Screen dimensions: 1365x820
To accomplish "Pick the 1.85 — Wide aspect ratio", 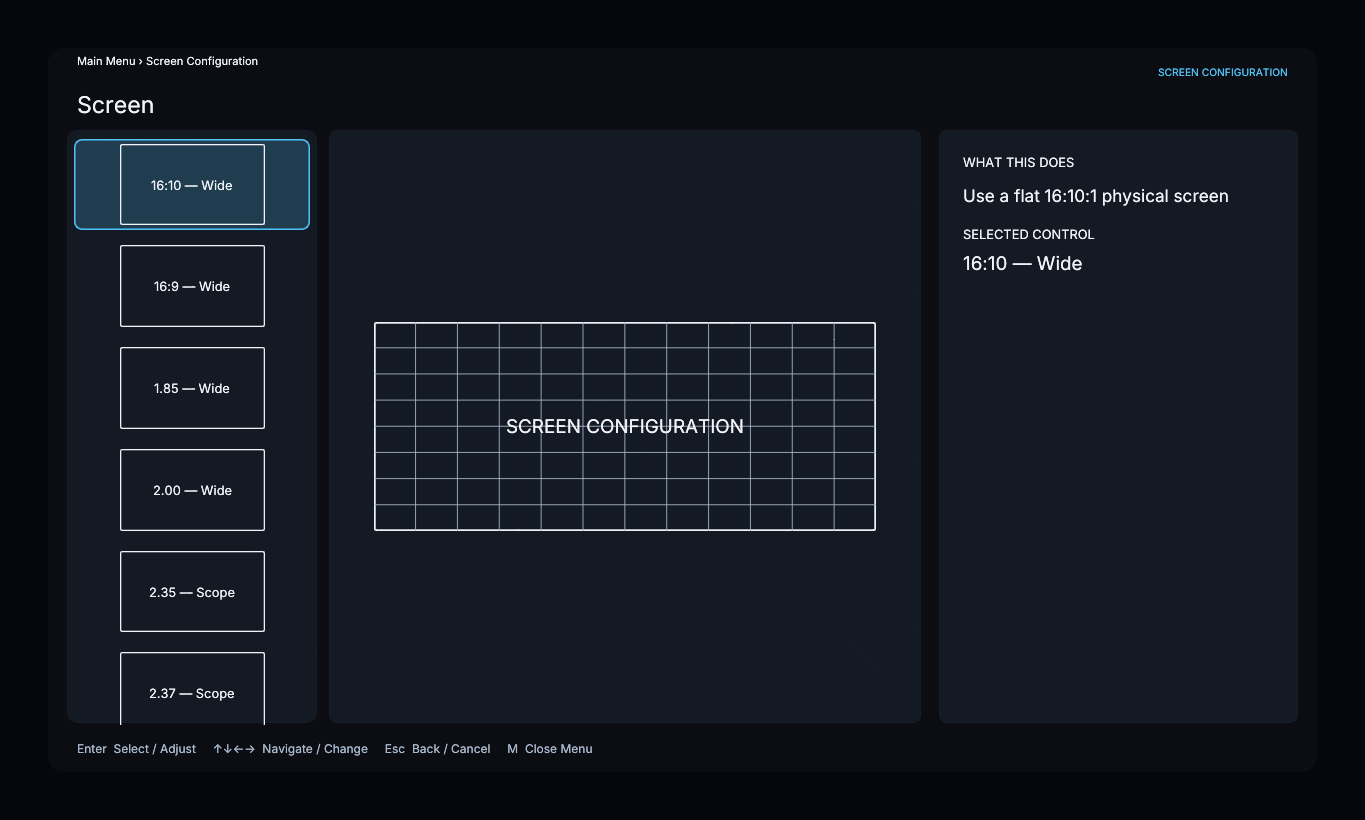I will [x=192, y=388].
